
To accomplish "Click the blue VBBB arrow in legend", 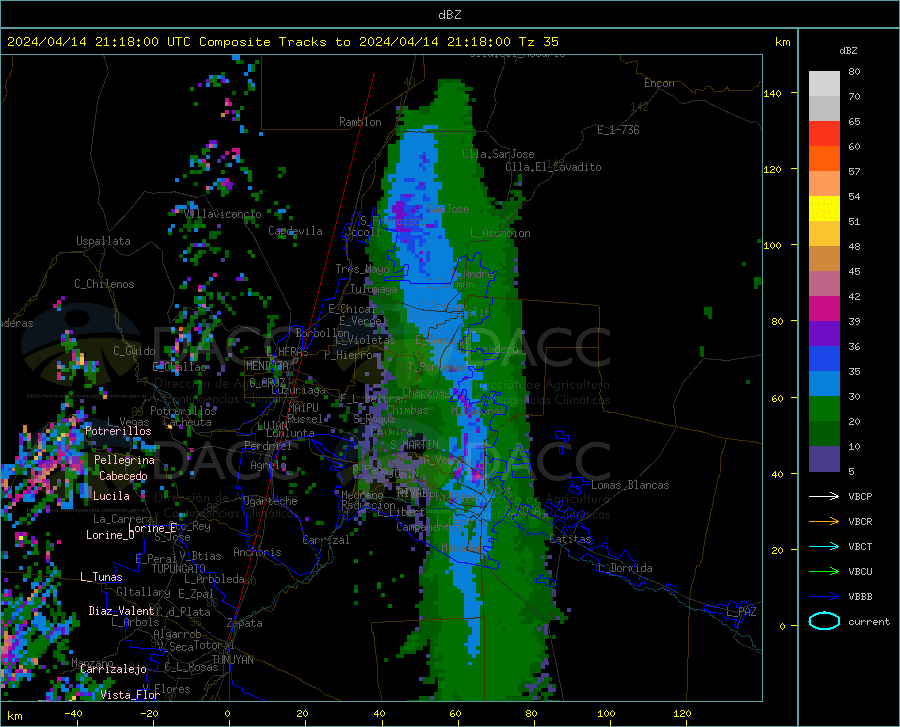I will pyautogui.click(x=824, y=596).
